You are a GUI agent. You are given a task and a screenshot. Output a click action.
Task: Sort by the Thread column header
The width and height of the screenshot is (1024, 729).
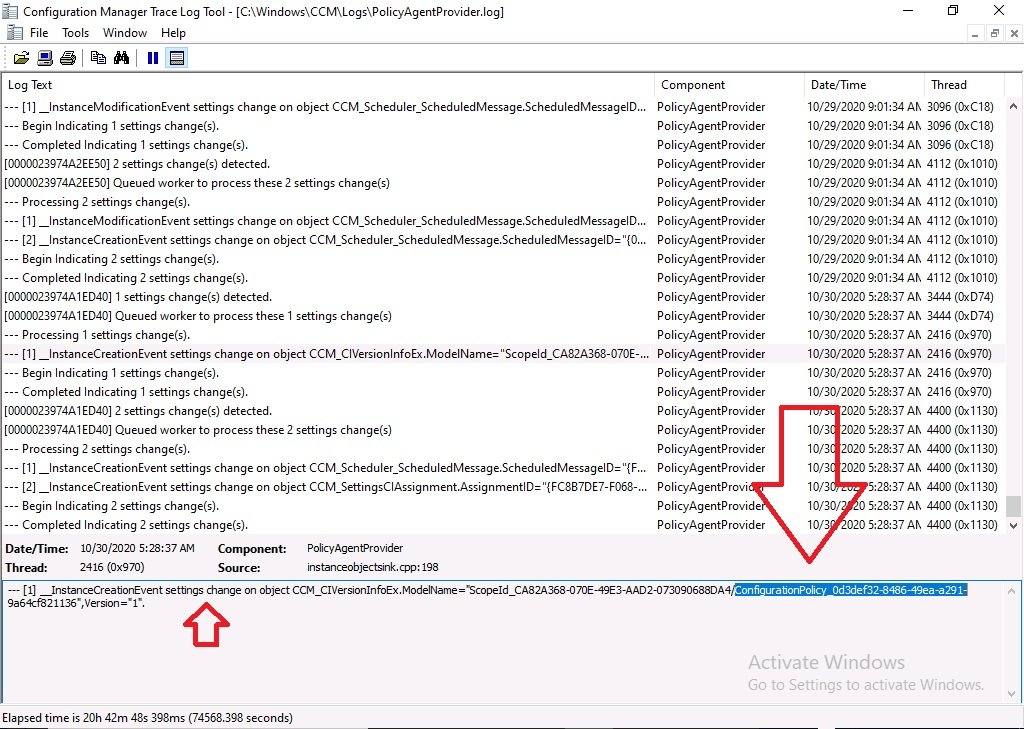pos(965,85)
